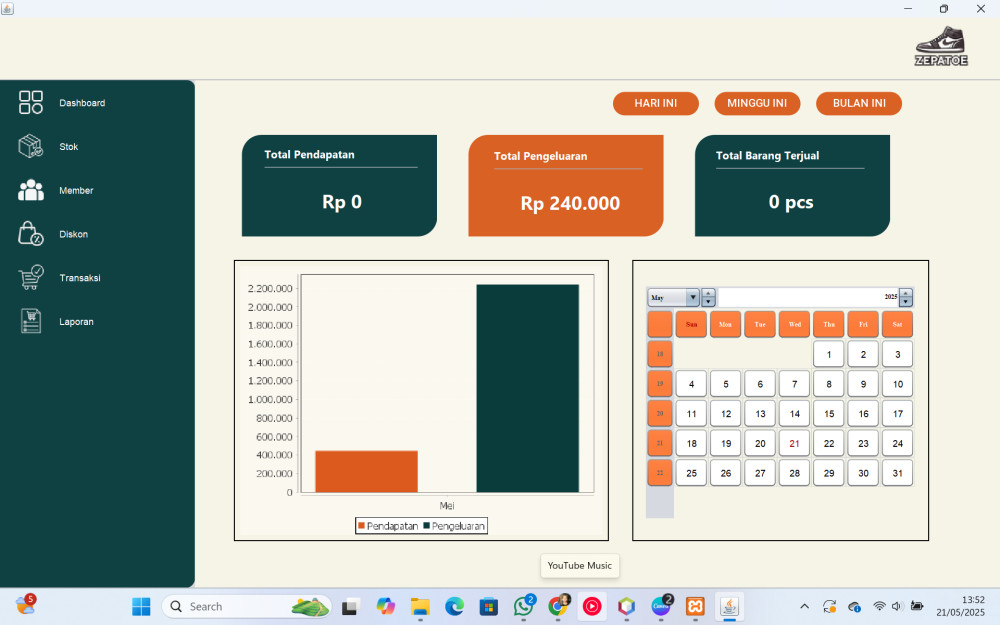The width and height of the screenshot is (1000, 625).
Task: Filter dashboard by HARI INI
Action: (655, 104)
